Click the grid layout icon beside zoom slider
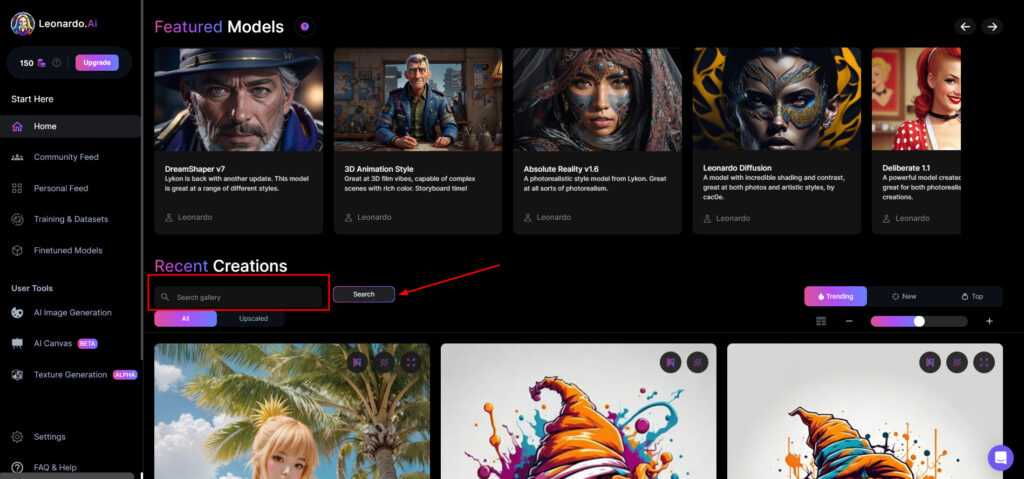 821,321
